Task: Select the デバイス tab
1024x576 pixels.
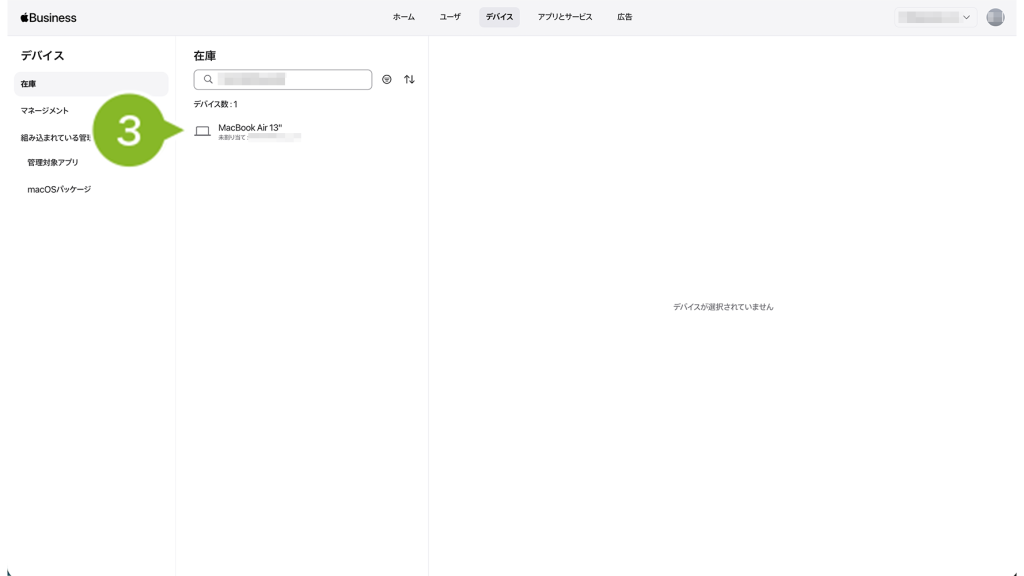Action: click(x=499, y=17)
